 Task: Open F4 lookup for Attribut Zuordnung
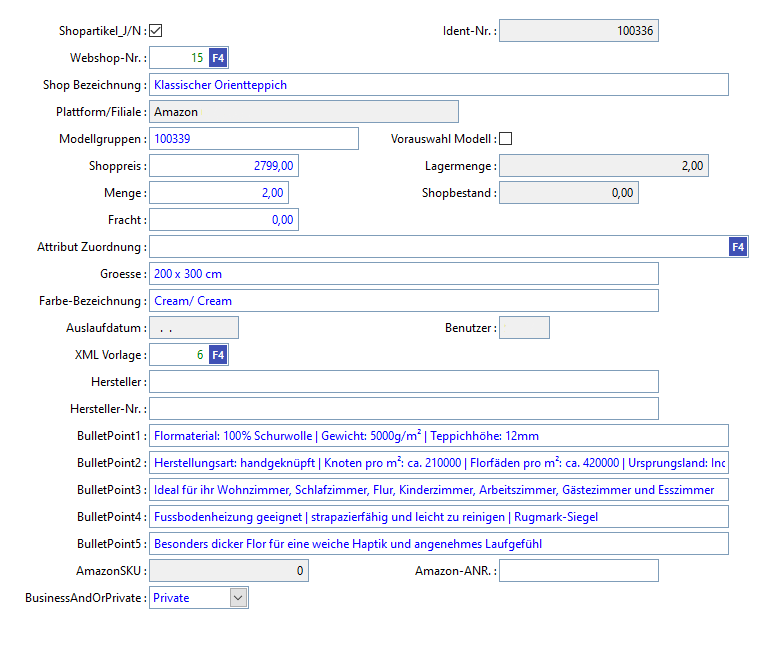738,247
